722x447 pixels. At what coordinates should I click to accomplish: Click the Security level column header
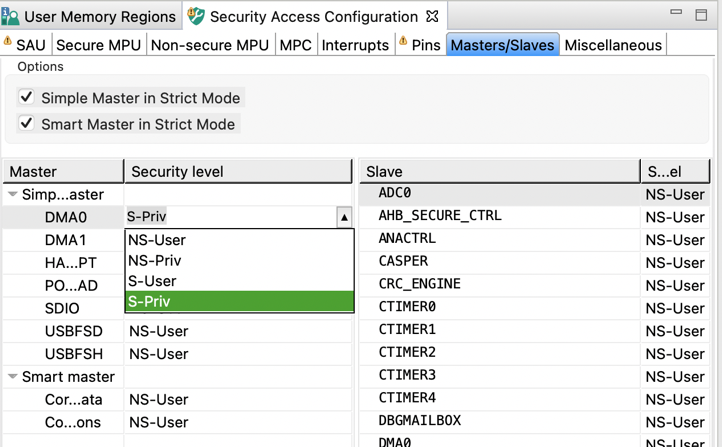click(x=239, y=172)
